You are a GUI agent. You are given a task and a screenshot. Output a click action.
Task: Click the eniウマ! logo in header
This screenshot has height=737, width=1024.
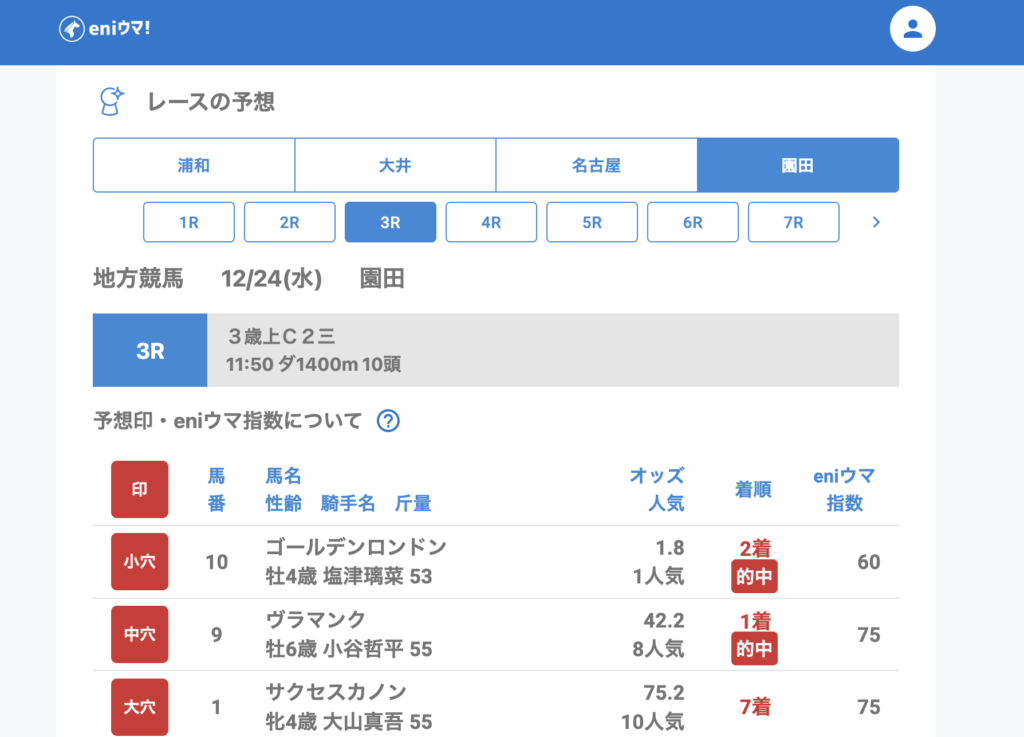[x=104, y=29]
